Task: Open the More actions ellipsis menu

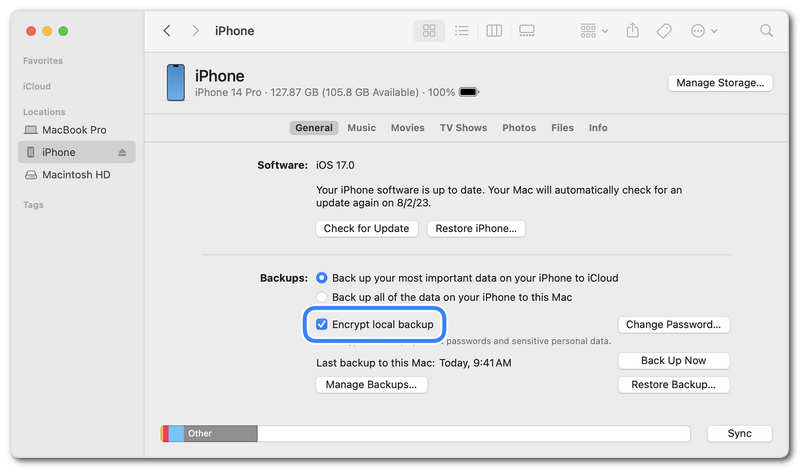Action: 704,31
